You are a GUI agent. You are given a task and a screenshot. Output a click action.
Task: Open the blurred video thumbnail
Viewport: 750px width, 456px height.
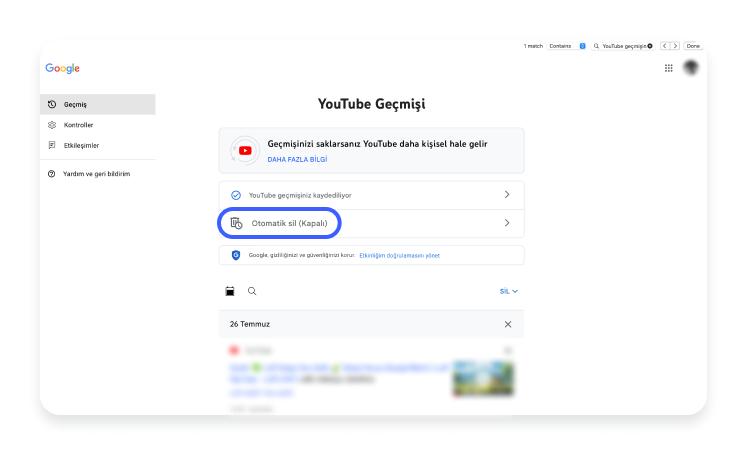pyautogui.click(x=483, y=378)
